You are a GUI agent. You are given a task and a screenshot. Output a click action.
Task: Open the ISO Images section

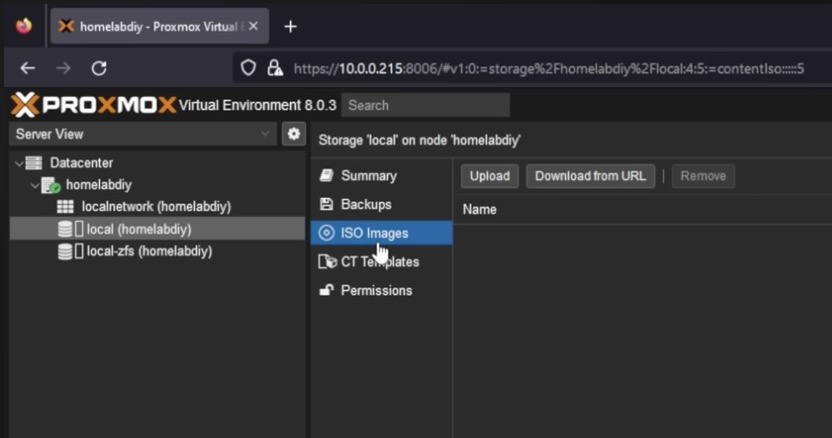click(382, 233)
